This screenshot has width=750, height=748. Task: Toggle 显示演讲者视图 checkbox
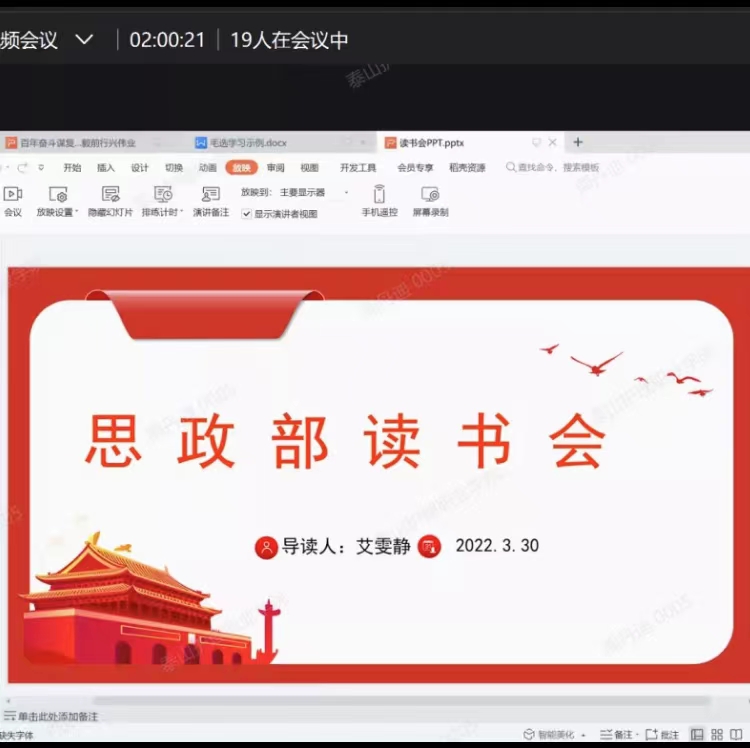[x=247, y=214]
